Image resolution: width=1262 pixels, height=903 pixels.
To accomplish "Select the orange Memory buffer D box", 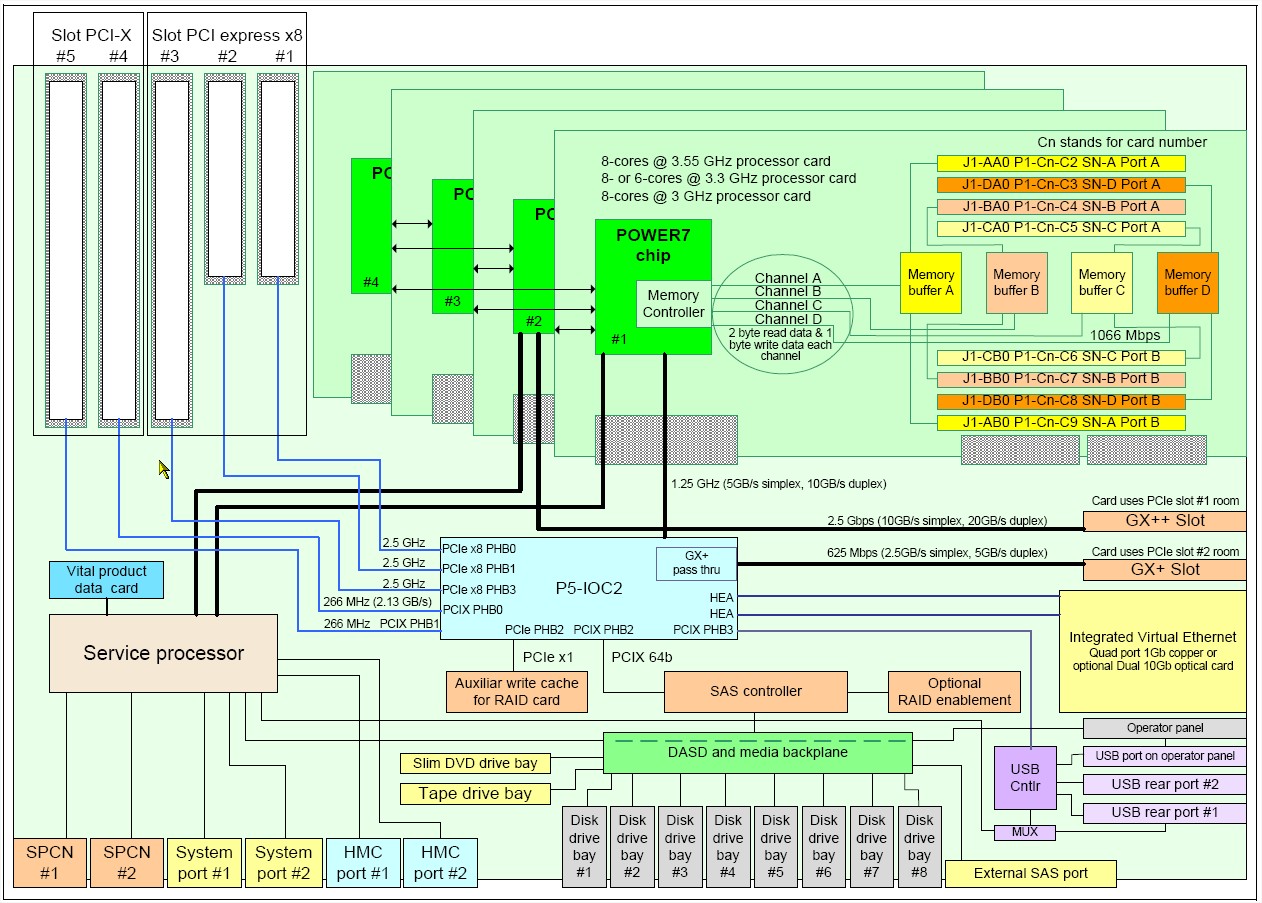I will 1187,283.
